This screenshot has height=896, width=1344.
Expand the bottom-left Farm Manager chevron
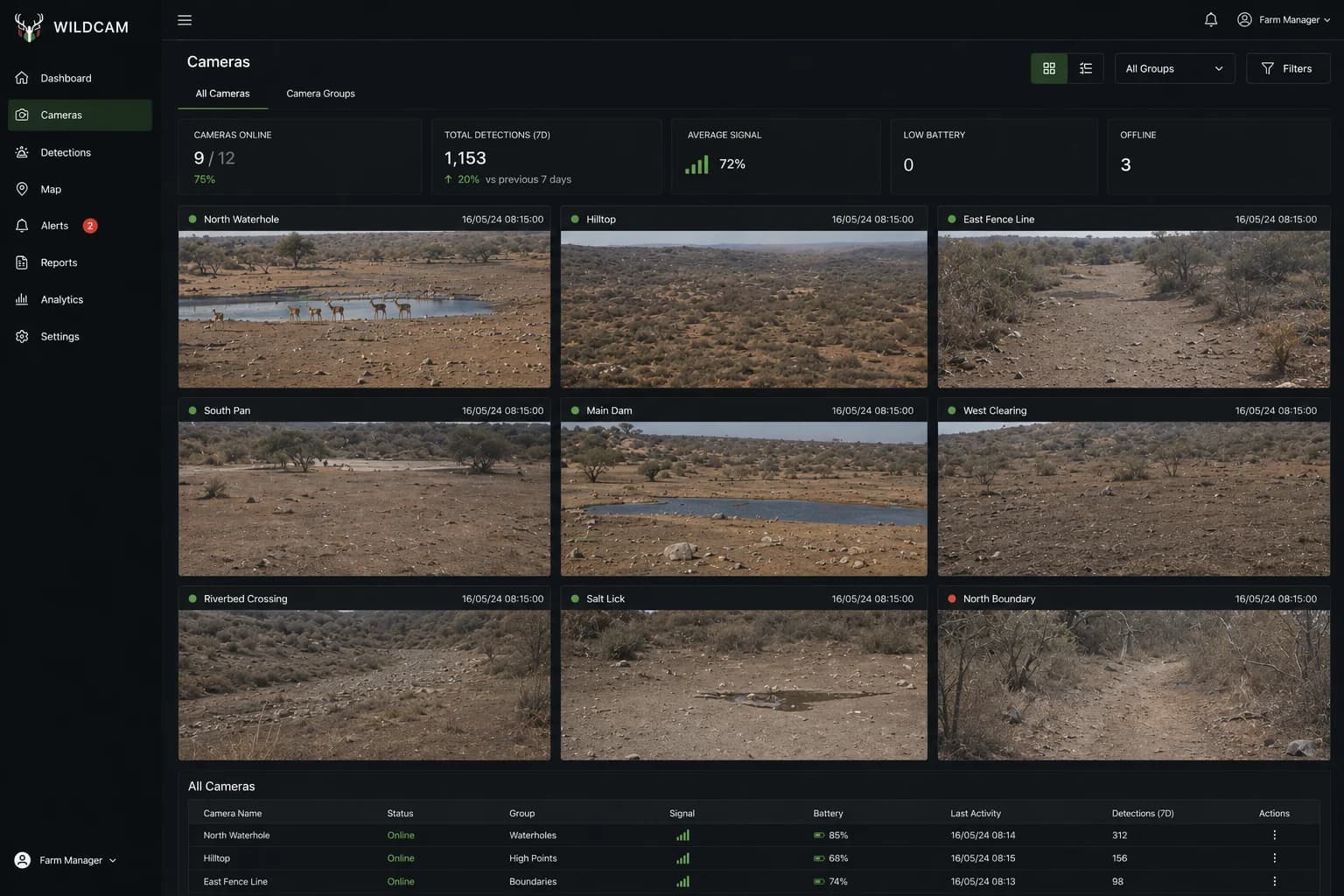point(113,860)
